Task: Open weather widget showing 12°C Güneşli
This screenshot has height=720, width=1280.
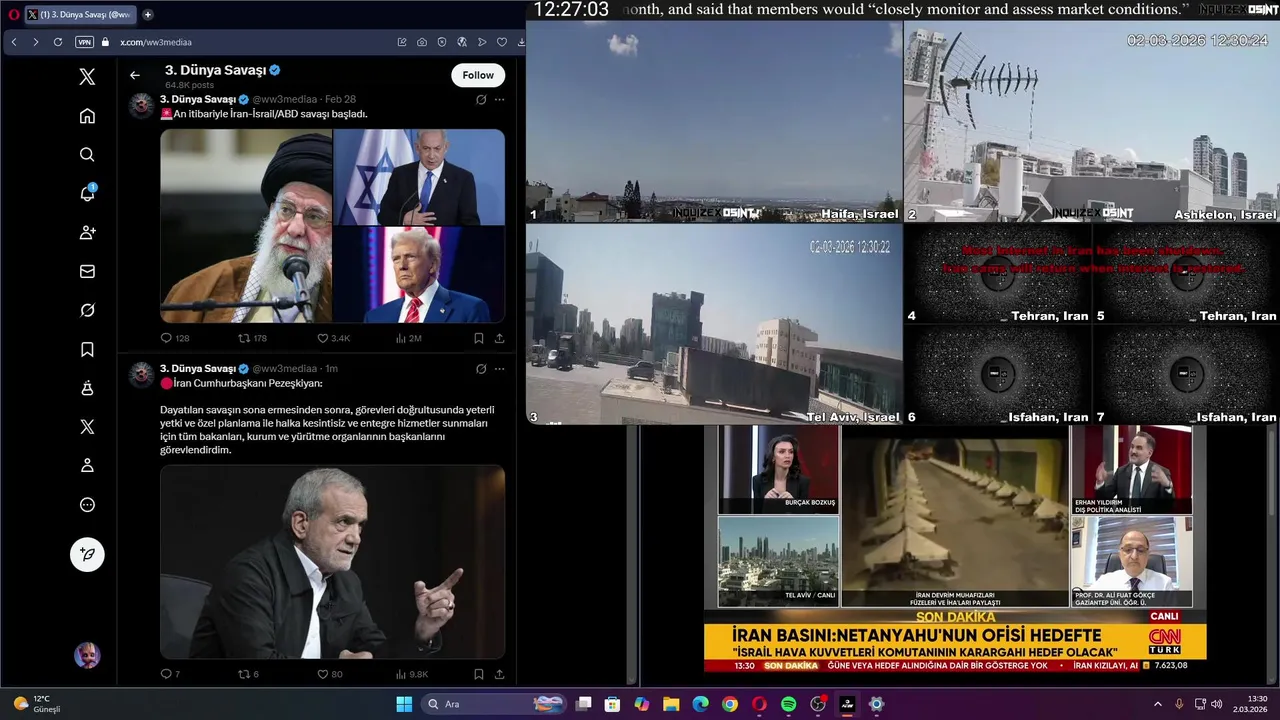Action: point(38,704)
